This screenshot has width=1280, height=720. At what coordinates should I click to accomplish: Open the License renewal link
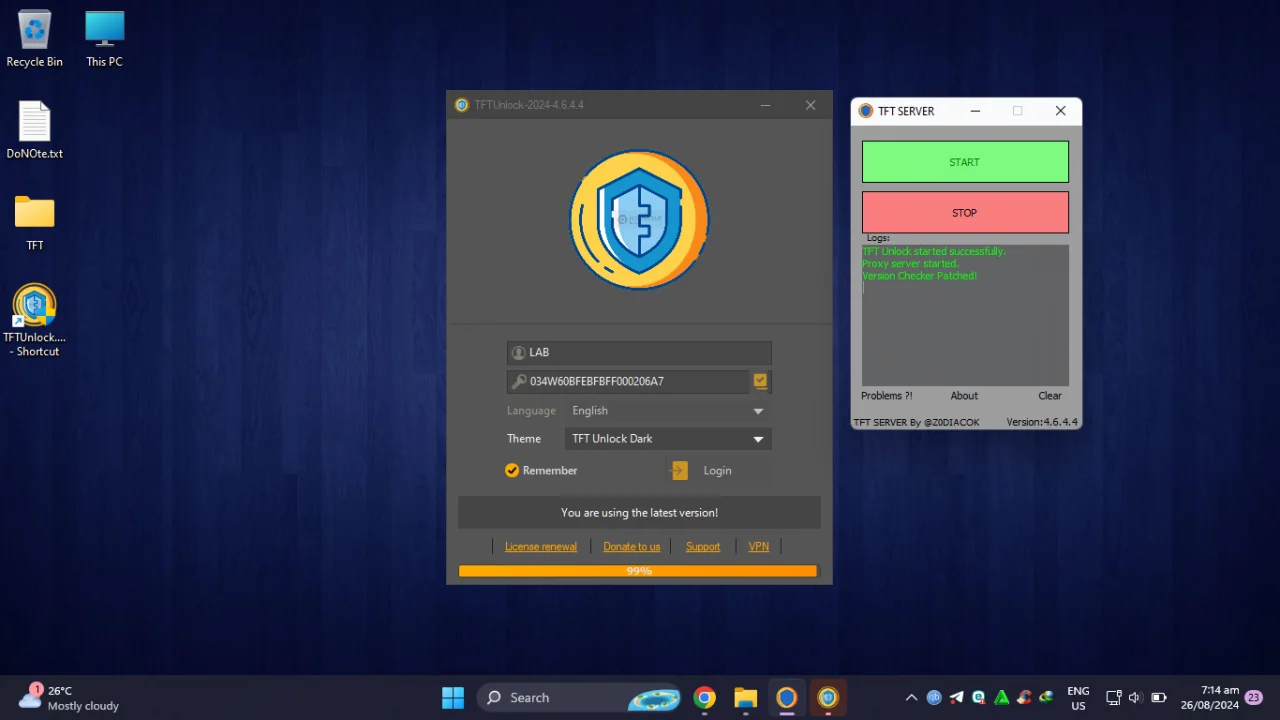(541, 546)
